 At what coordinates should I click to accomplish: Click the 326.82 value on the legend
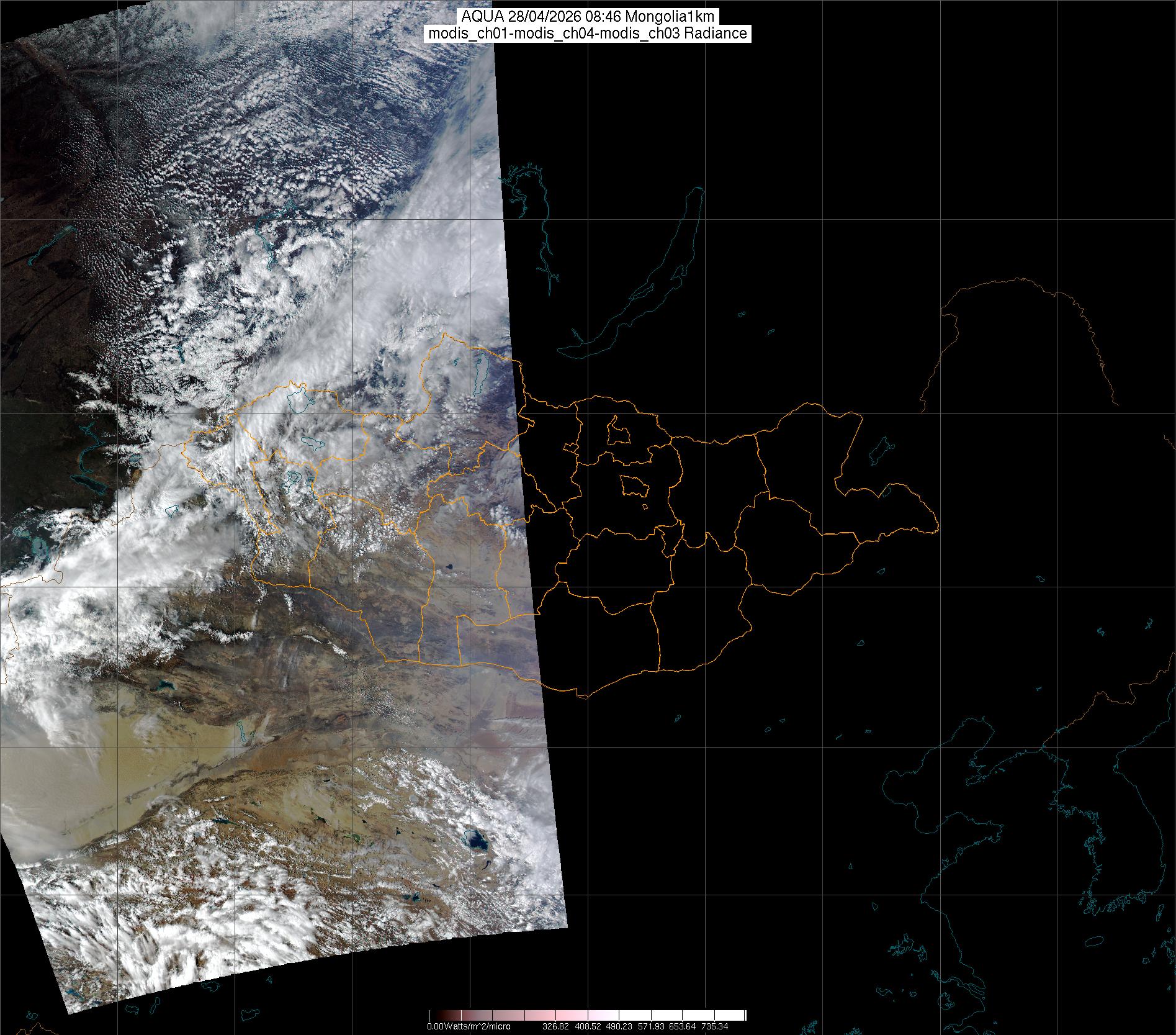[555, 1026]
